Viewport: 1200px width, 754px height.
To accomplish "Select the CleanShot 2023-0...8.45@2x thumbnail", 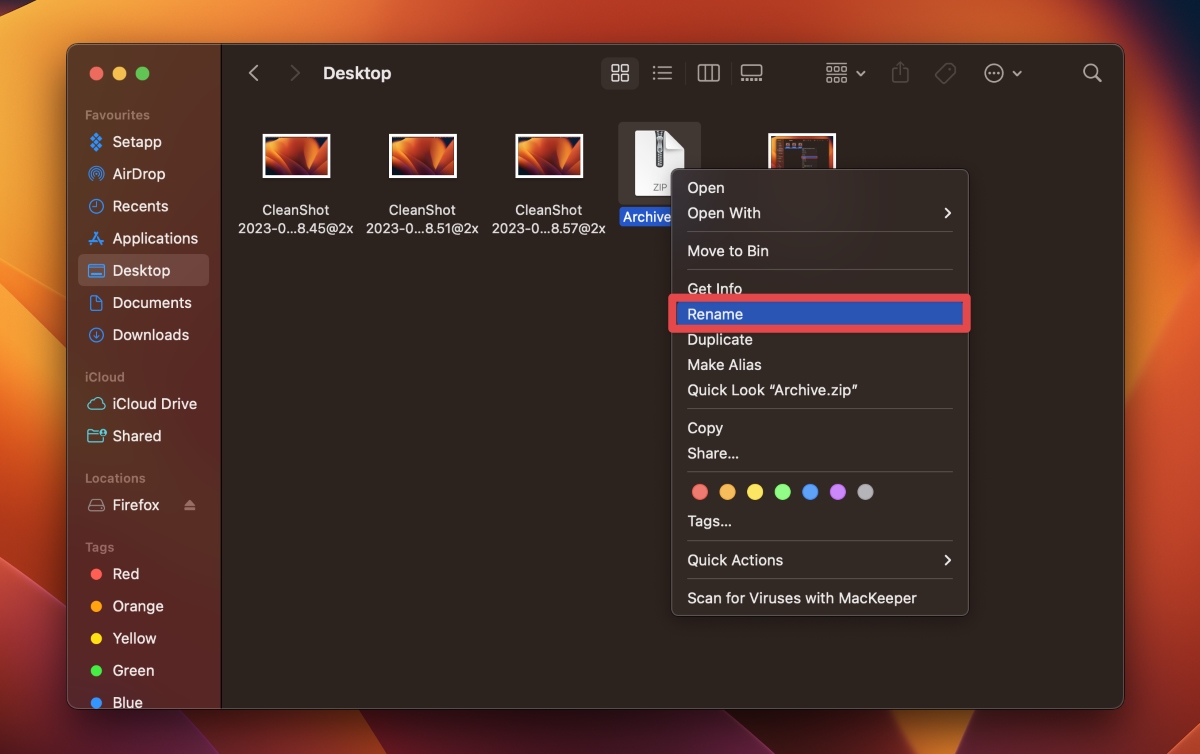I will (x=296, y=155).
